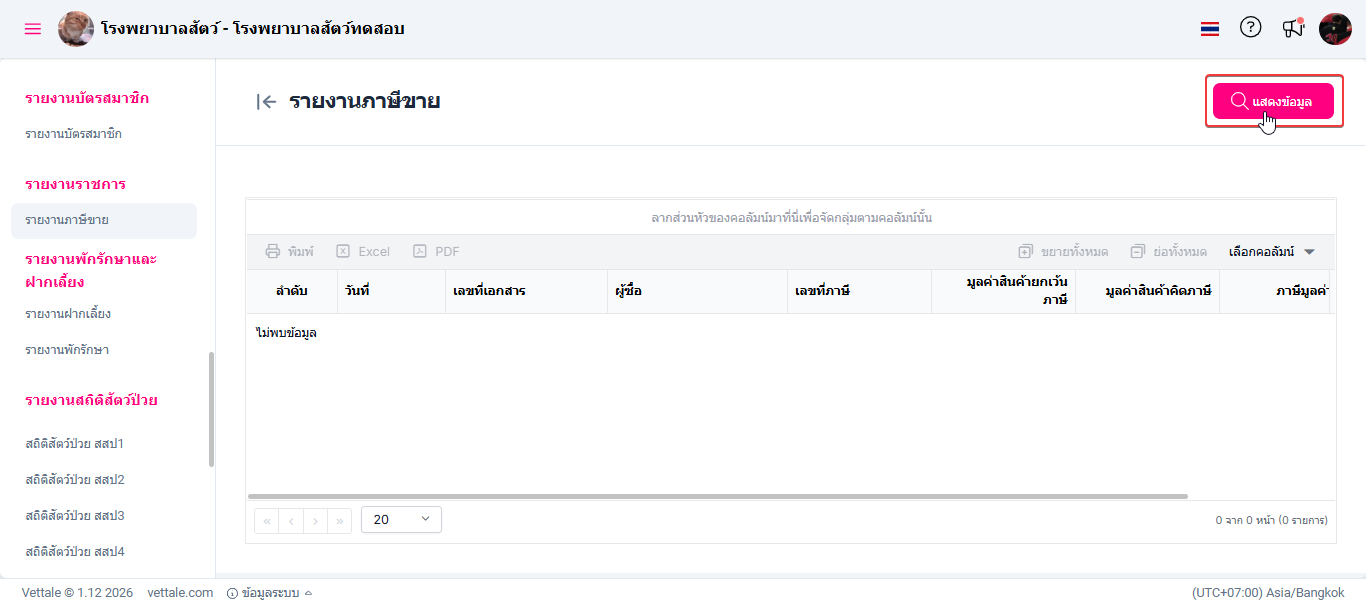Open the เลือกคอลัมน์ column chooser dropdown
This screenshot has width=1366, height=607.
coord(1272,252)
